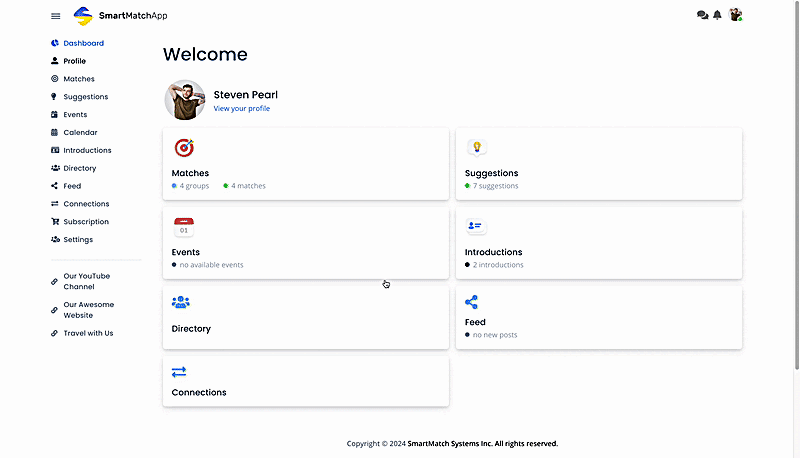Click the Directory card people icon
The height and width of the screenshot is (458, 800).
[181, 302]
